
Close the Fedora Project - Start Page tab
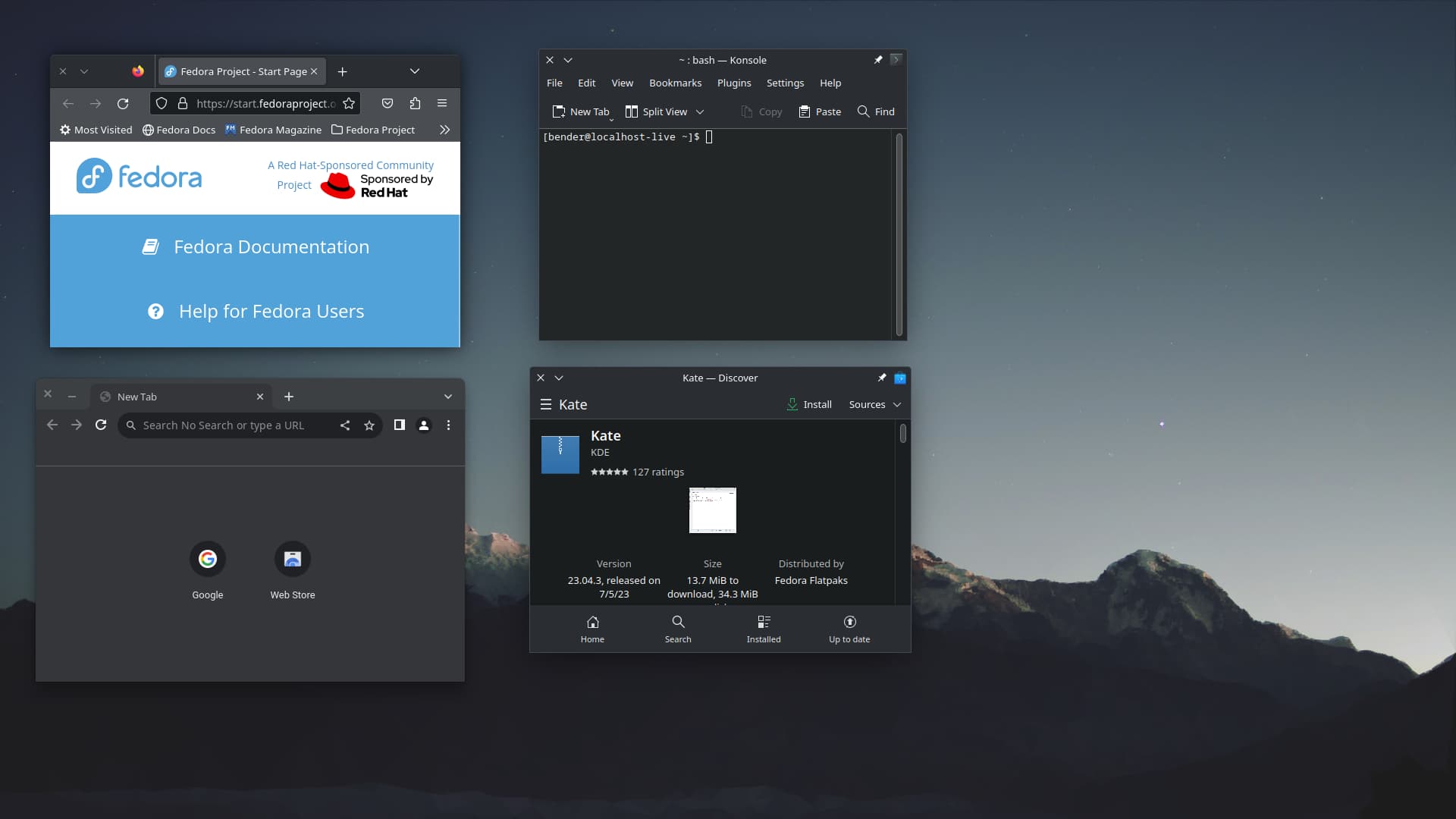click(314, 71)
